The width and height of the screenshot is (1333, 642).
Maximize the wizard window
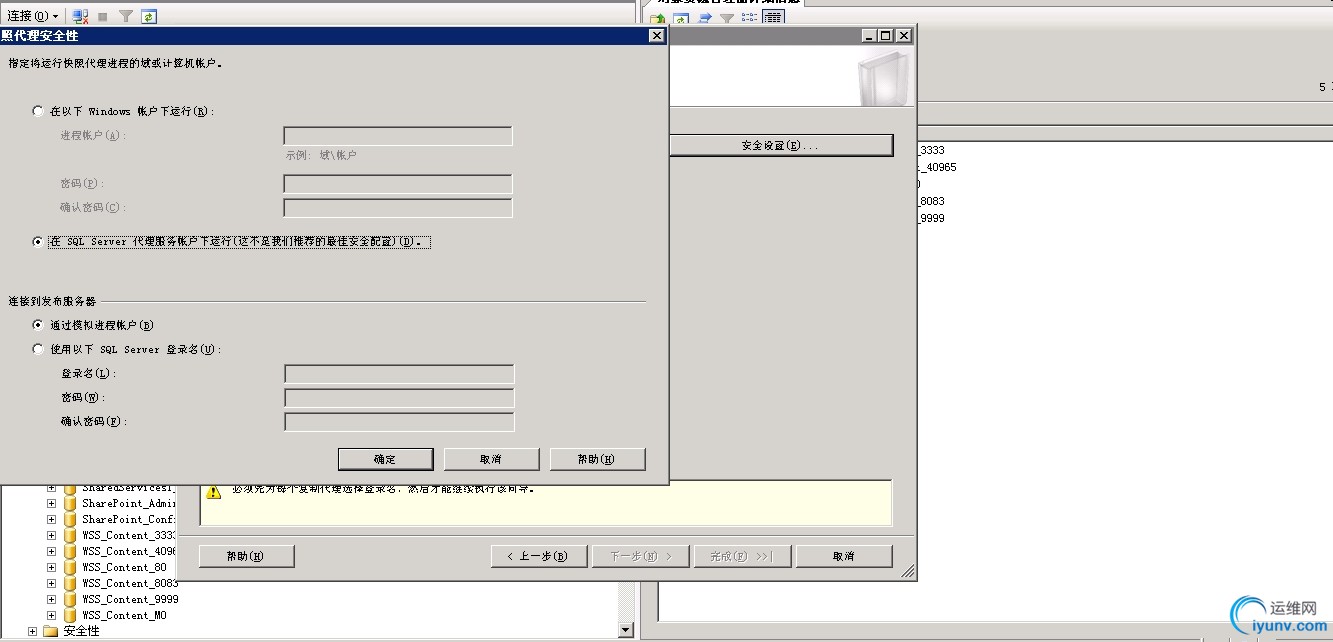[886, 35]
